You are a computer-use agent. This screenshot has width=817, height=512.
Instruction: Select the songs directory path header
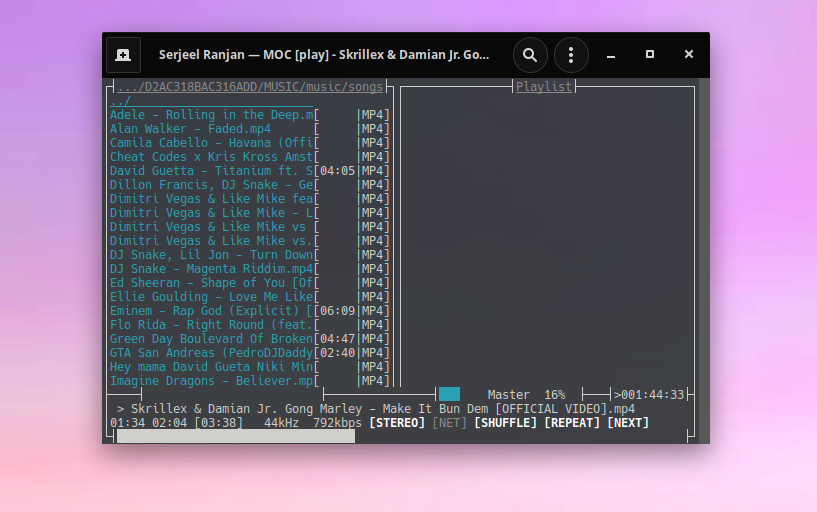250,86
